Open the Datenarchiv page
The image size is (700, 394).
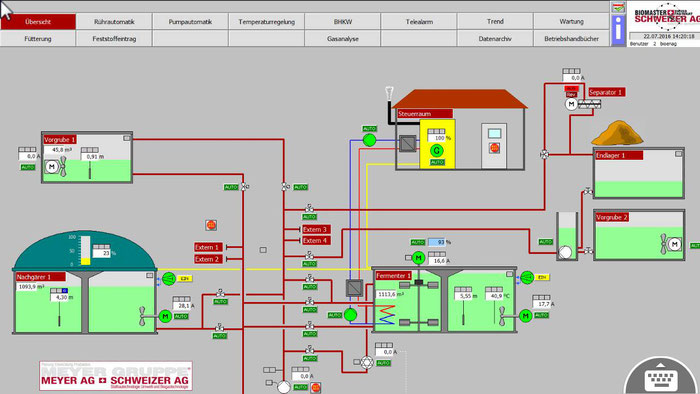coord(495,39)
